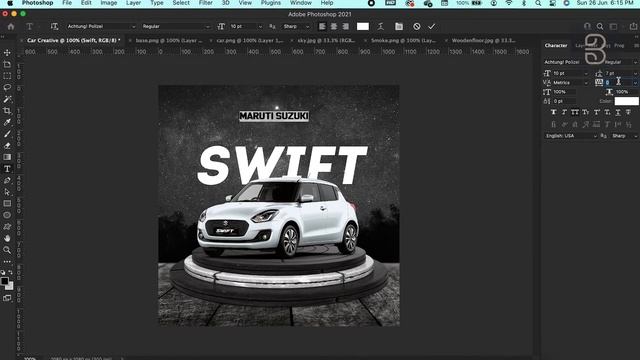Switch to the sky.jpg document tab
640x360 pixels.
click(326, 40)
